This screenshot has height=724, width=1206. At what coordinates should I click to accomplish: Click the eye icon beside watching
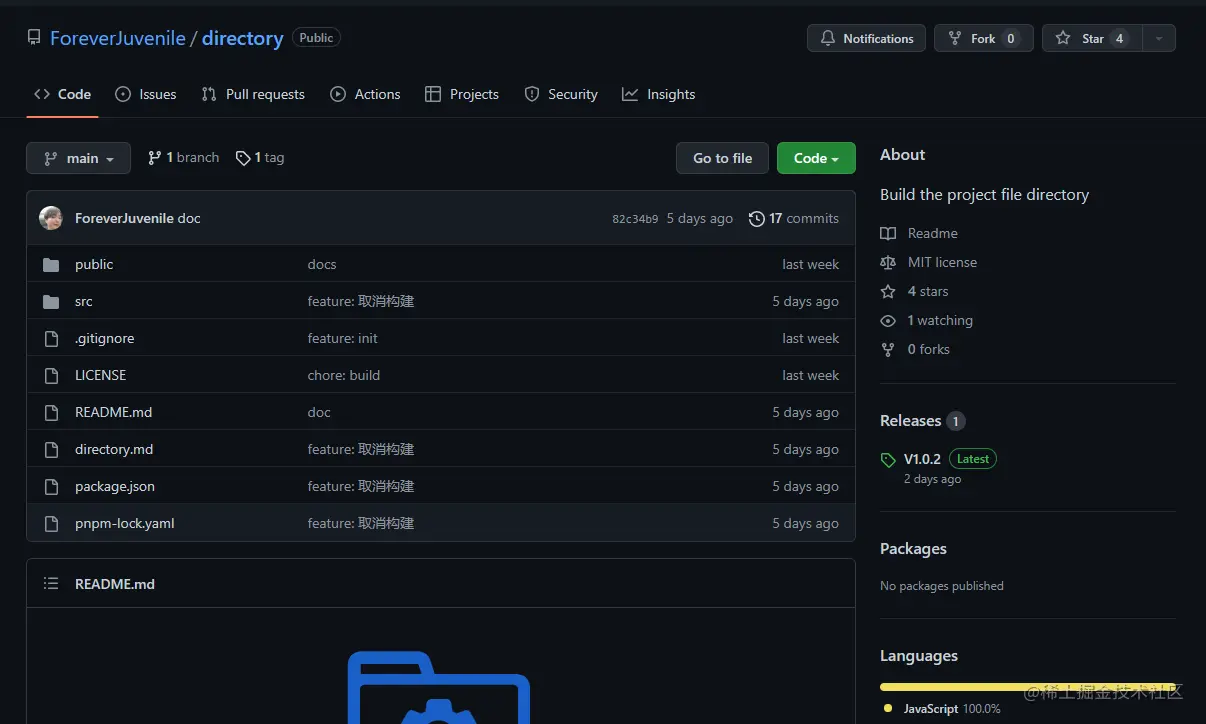(888, 320)
